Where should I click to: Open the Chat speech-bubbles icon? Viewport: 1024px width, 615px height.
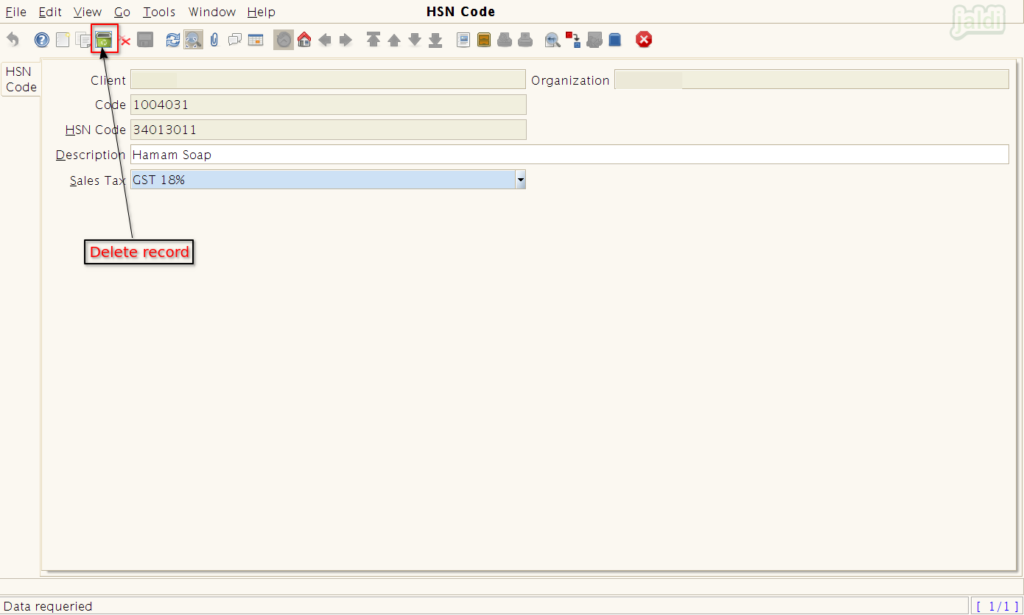point(235,40)
